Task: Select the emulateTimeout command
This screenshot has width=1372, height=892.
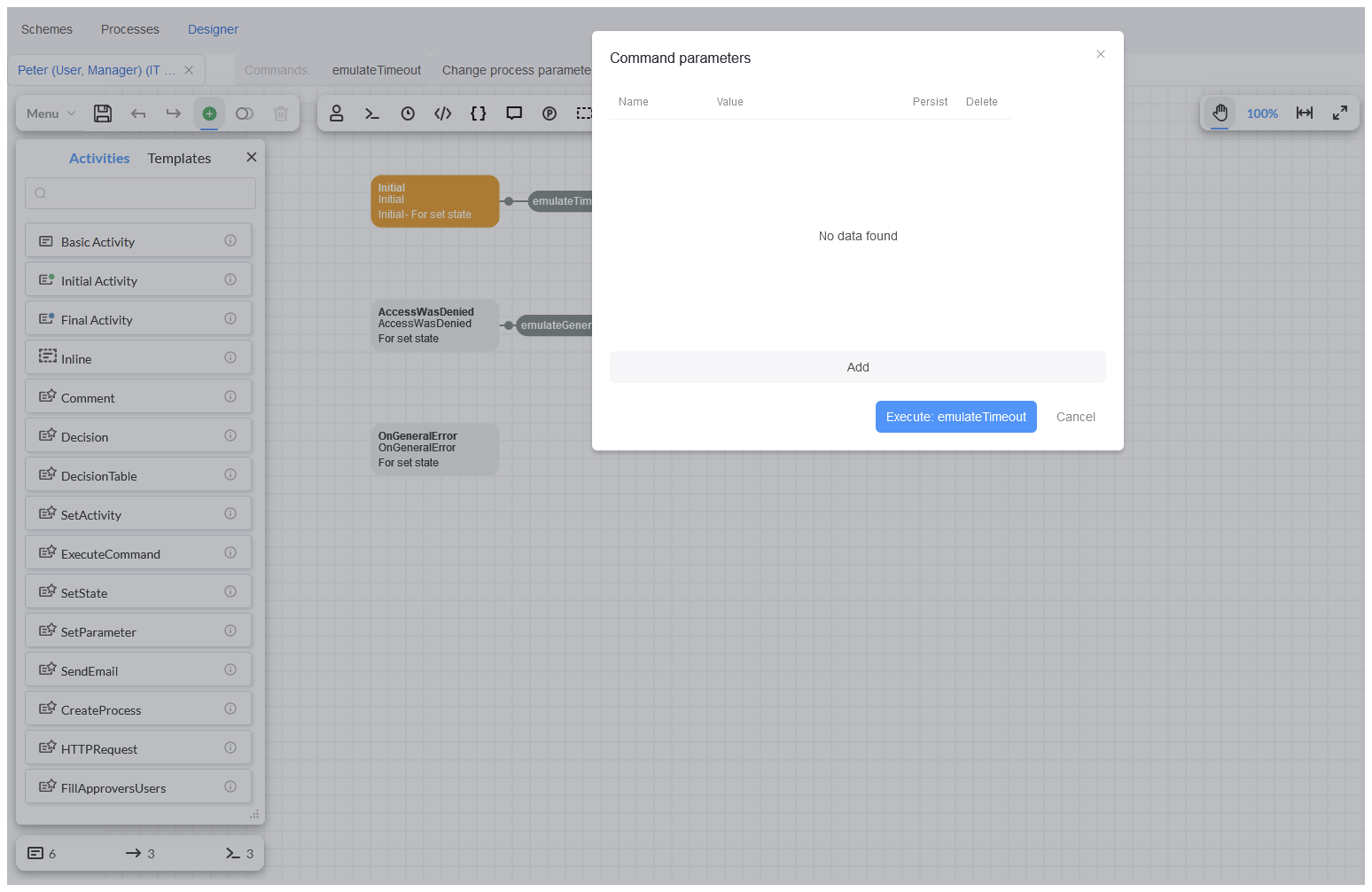Action: click(x=377, y=70)
